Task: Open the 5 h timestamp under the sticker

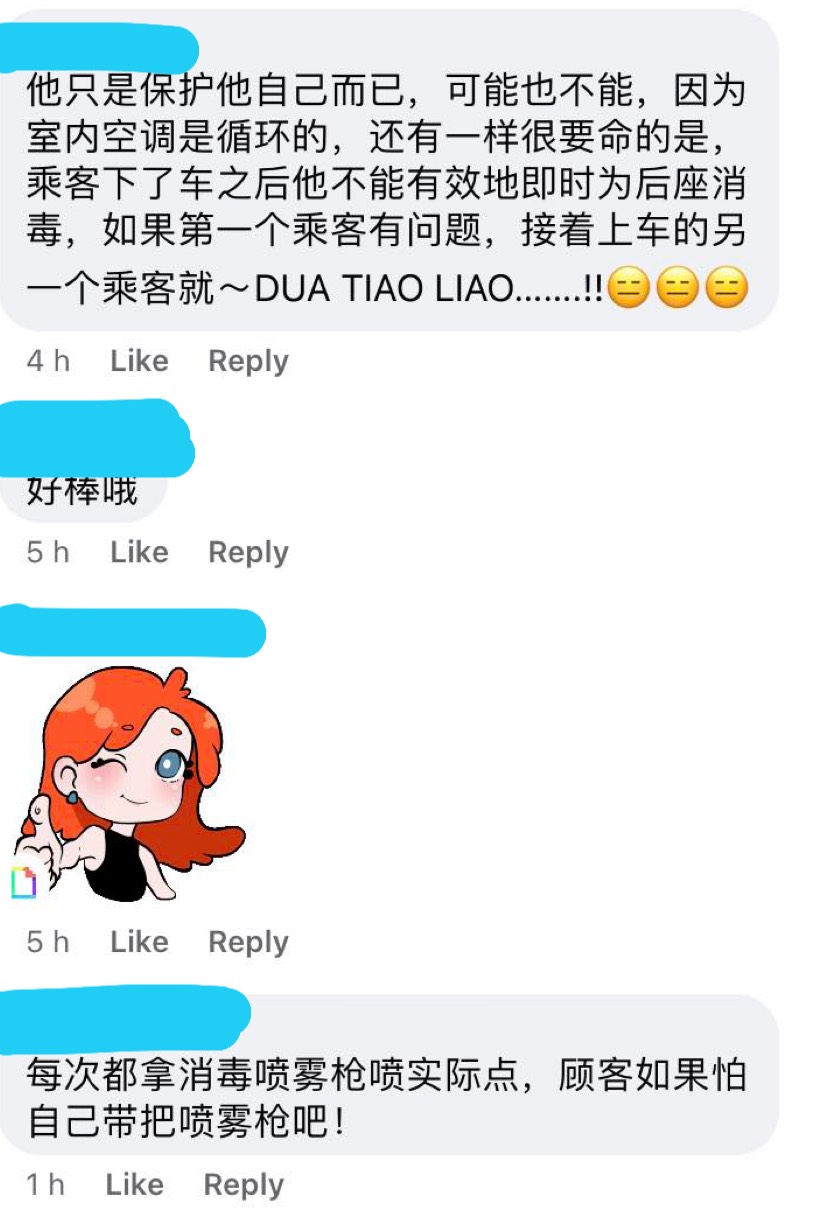Action: click(48, 942)
